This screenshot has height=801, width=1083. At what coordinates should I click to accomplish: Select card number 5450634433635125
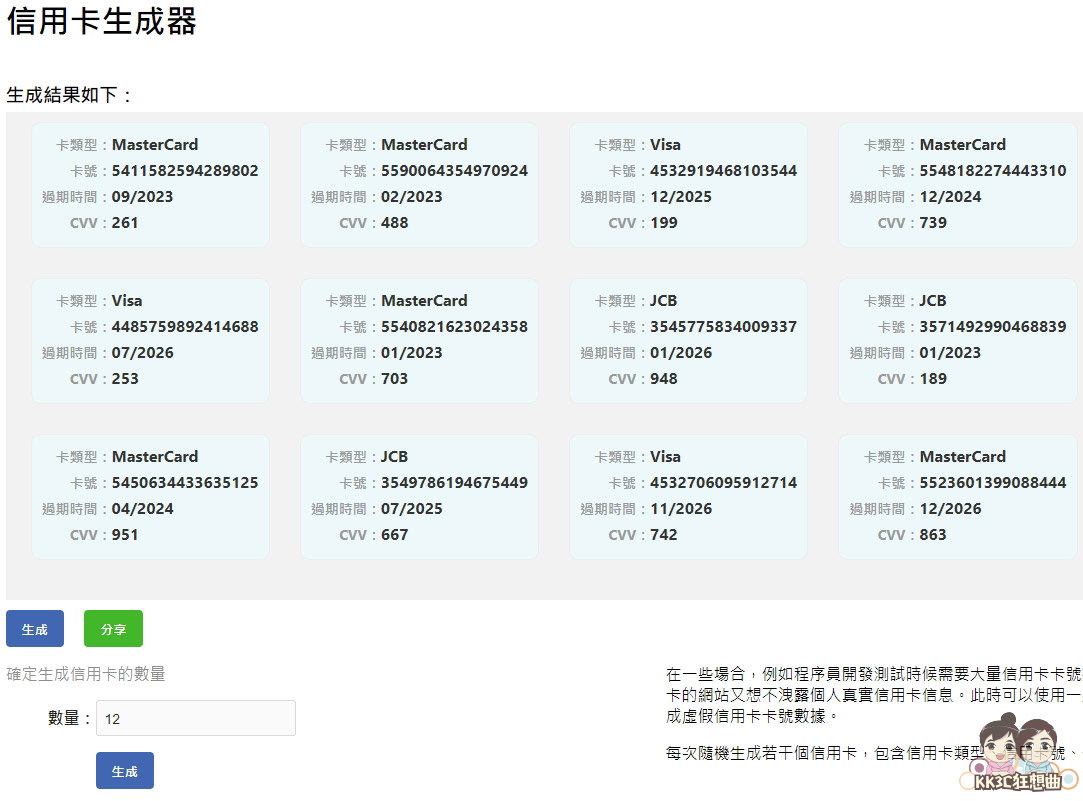(185, 483)
